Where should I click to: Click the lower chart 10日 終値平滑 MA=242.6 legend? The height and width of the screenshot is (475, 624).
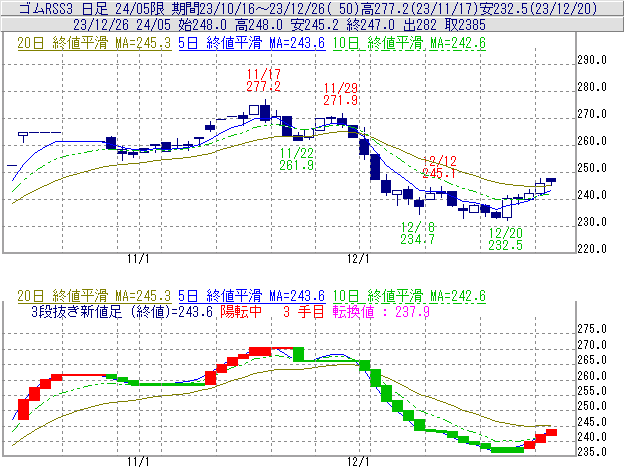coord(409,296)
